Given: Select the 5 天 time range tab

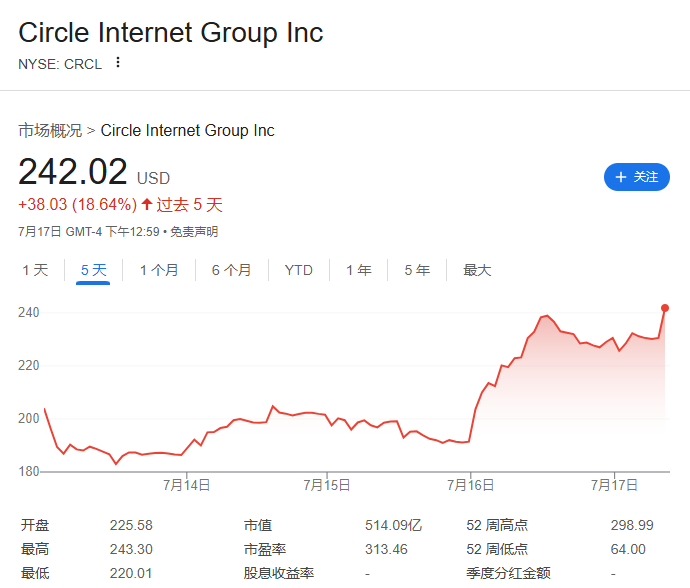Looking at the screenshot, I should (93, 270).
